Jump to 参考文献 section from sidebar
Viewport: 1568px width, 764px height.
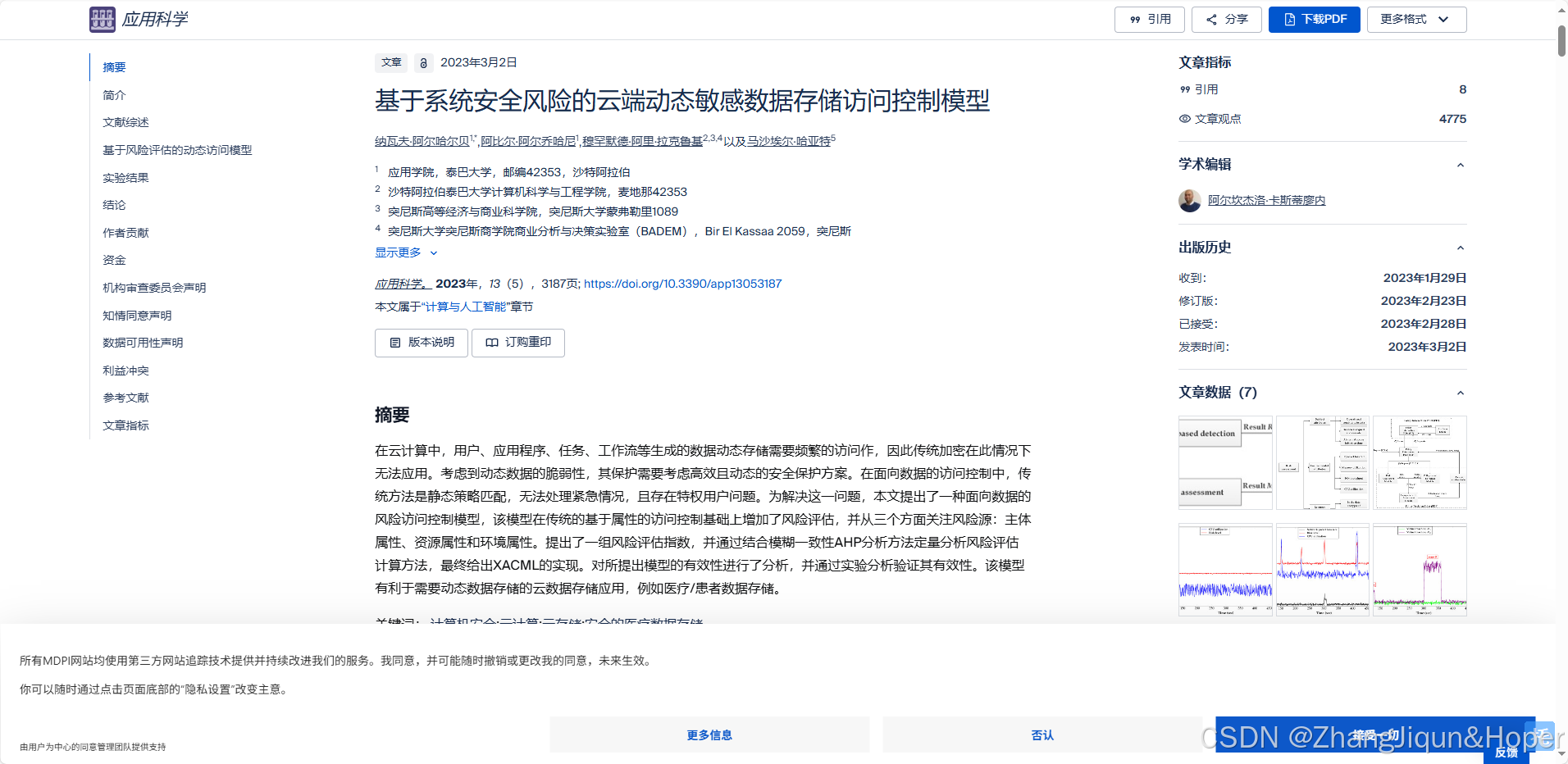point(125,397)
